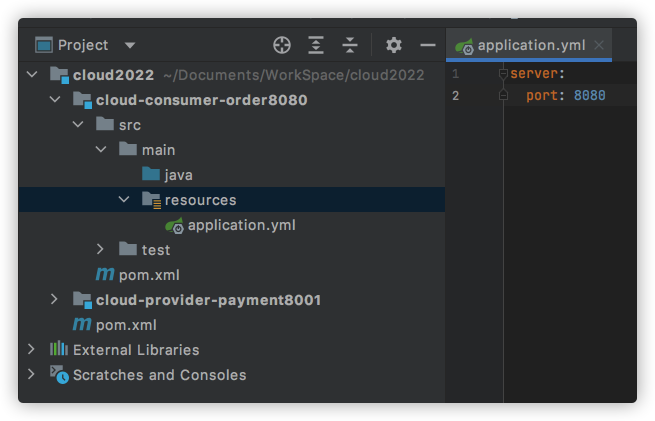Viewport: 655px width, 421px height.
Task: Collapse the src folder chevron
Action: [78, 124]
